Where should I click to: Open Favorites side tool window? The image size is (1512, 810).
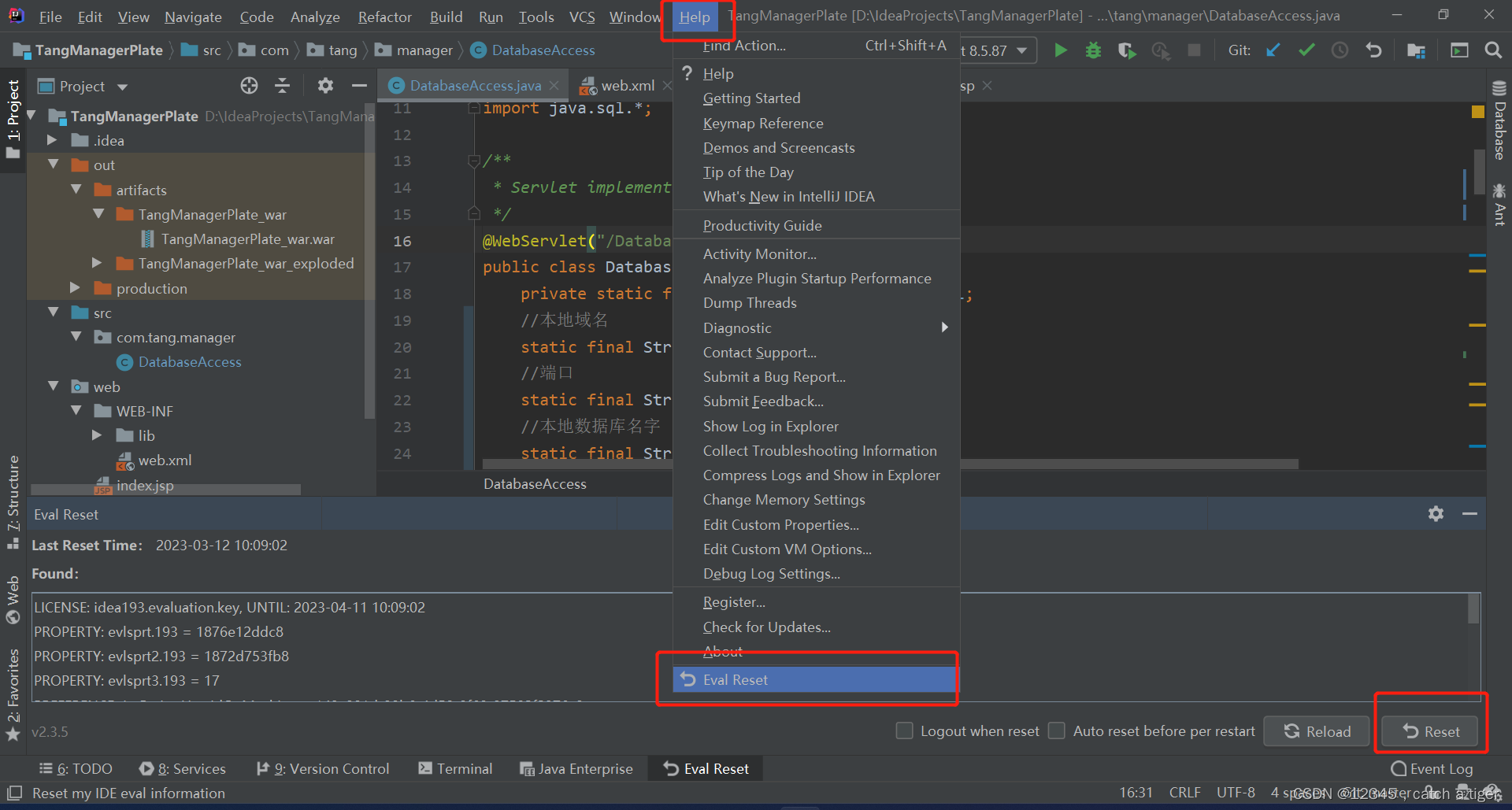click(13, 695)
